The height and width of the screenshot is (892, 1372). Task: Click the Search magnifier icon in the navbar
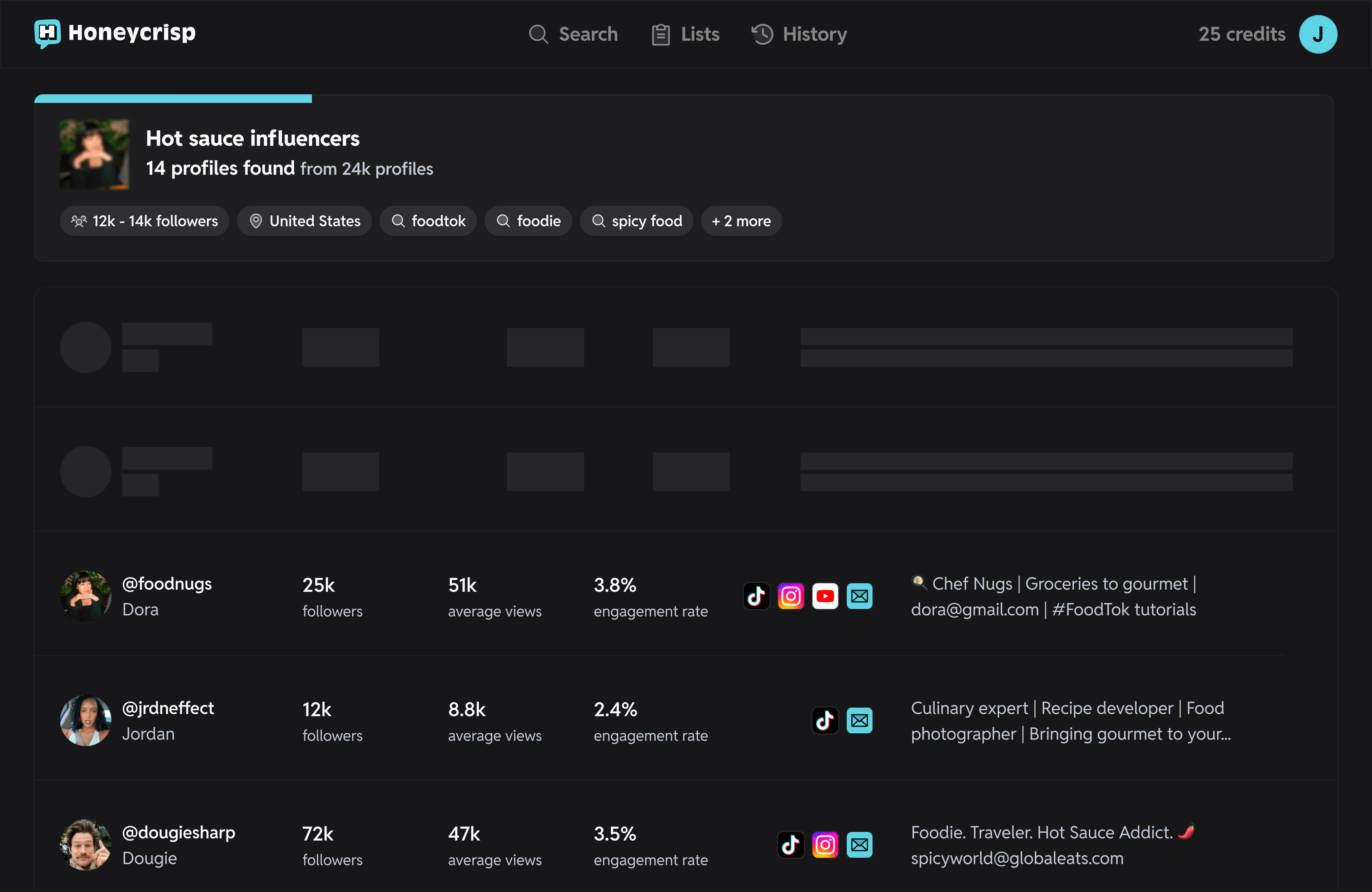pyautogui.click(x=538, y=34)
